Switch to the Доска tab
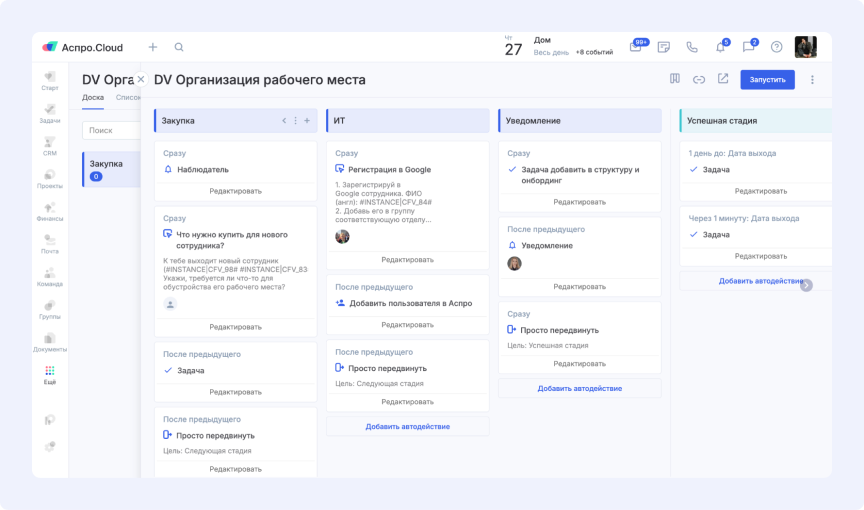Screen dimensions: 864x510 (x=93, y=97)
